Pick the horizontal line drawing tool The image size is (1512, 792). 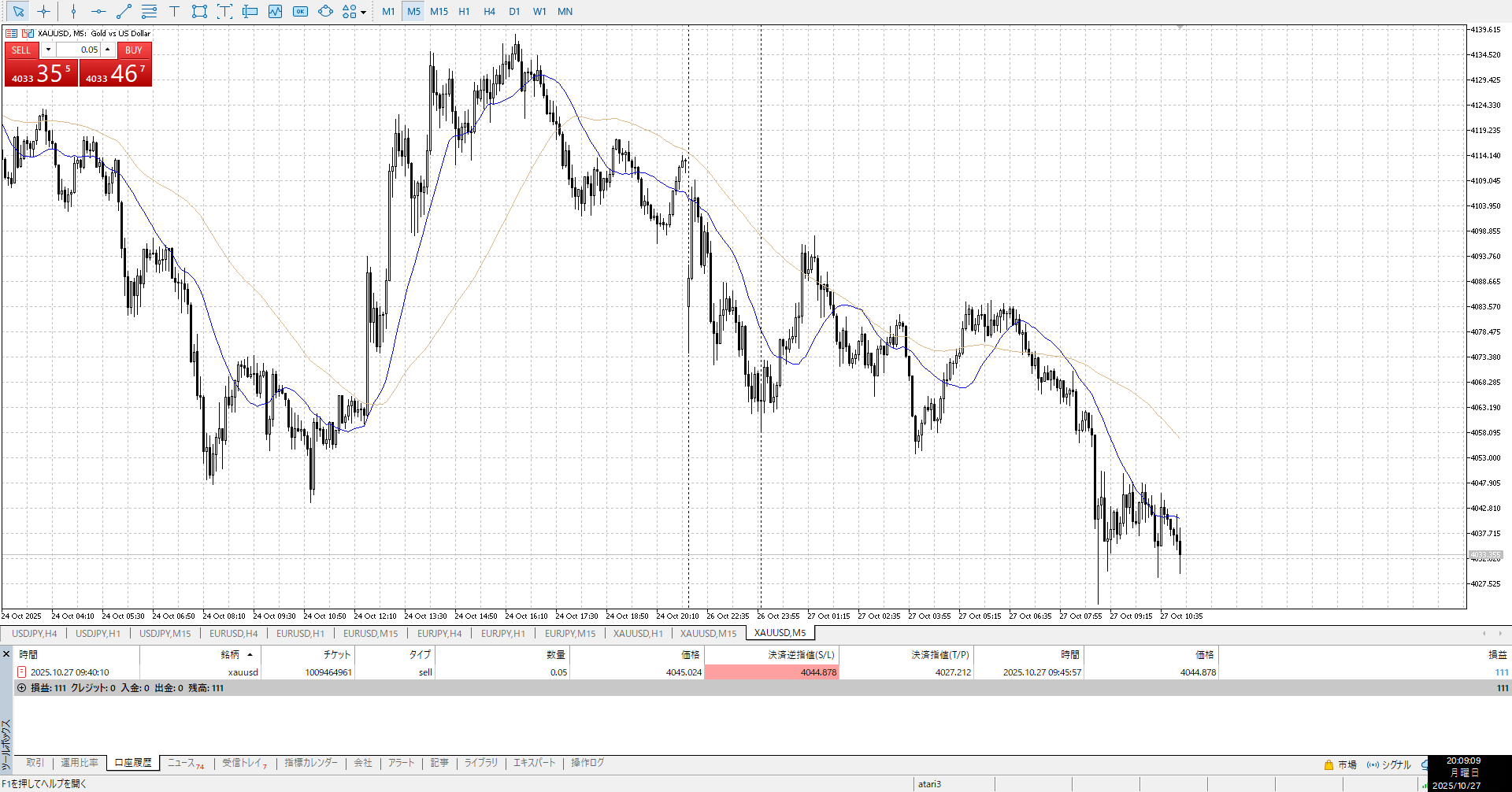(x=98, y=11)
